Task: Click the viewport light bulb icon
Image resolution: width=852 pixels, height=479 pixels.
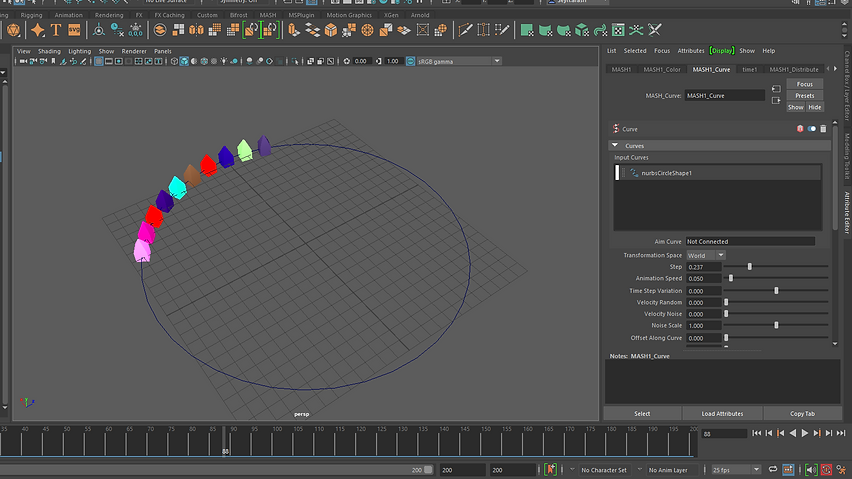Action: click(x=223, y=61)
